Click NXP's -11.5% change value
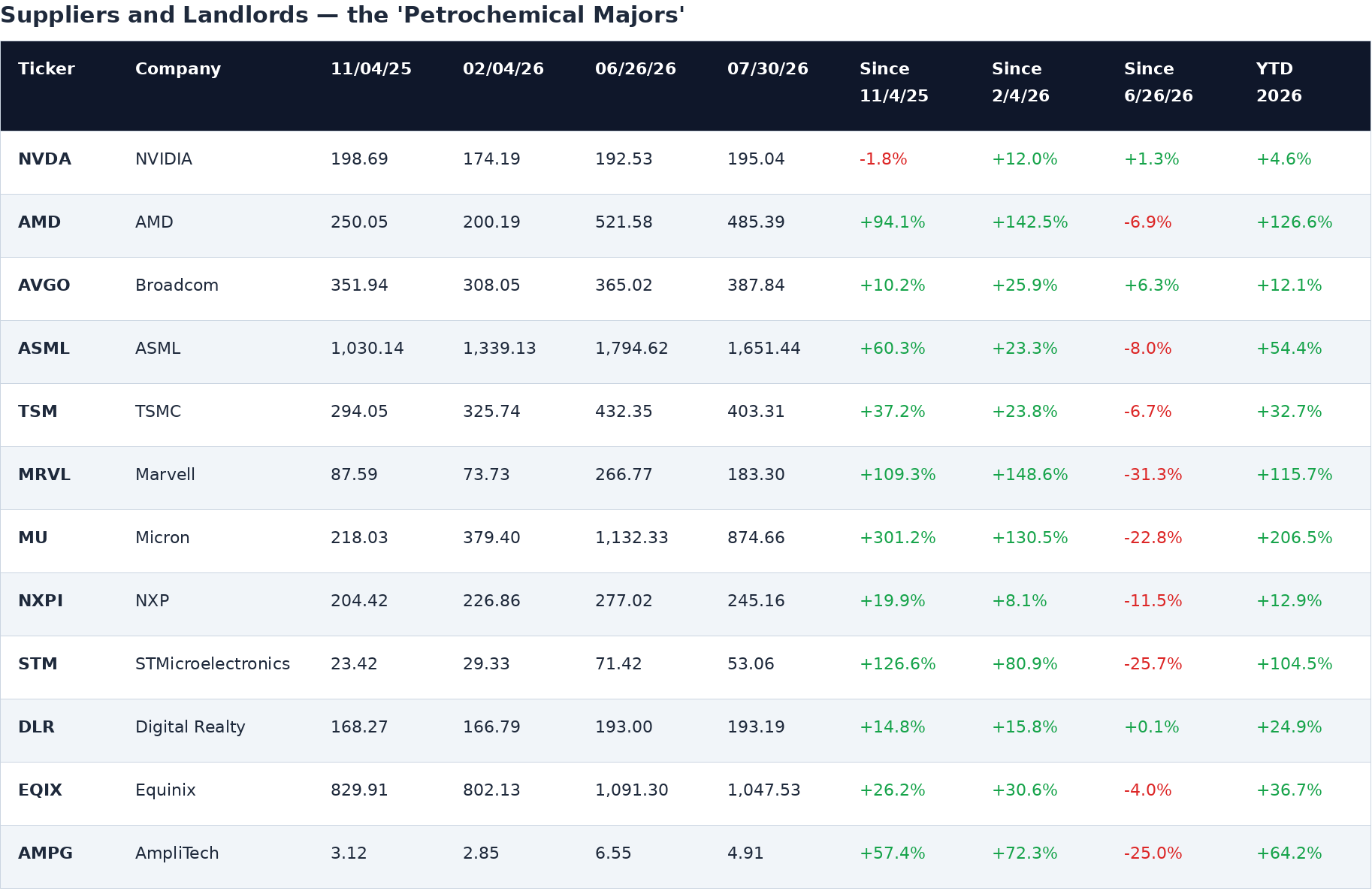Viewport: 1372px width, 891px height. (x=1153, y=601)
